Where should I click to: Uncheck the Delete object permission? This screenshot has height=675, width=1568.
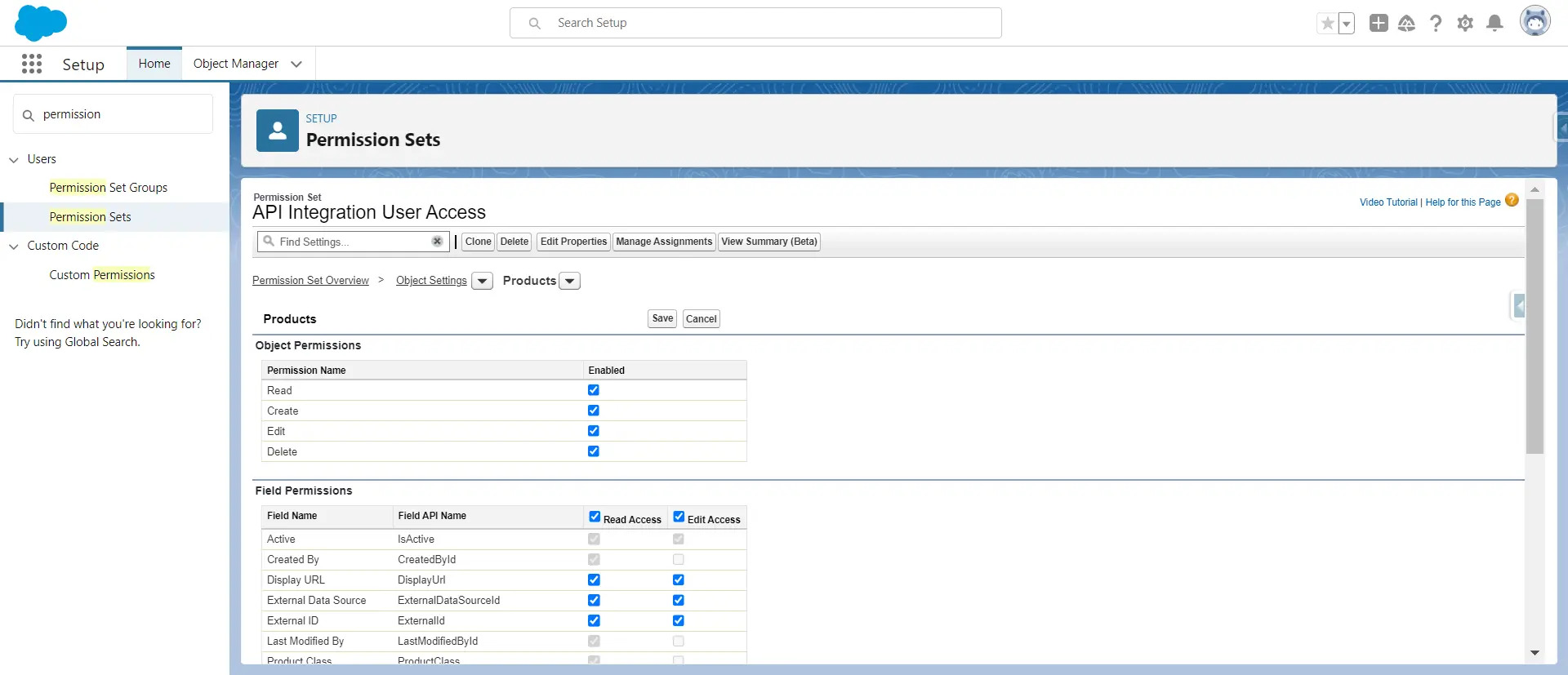coord(594,451)
